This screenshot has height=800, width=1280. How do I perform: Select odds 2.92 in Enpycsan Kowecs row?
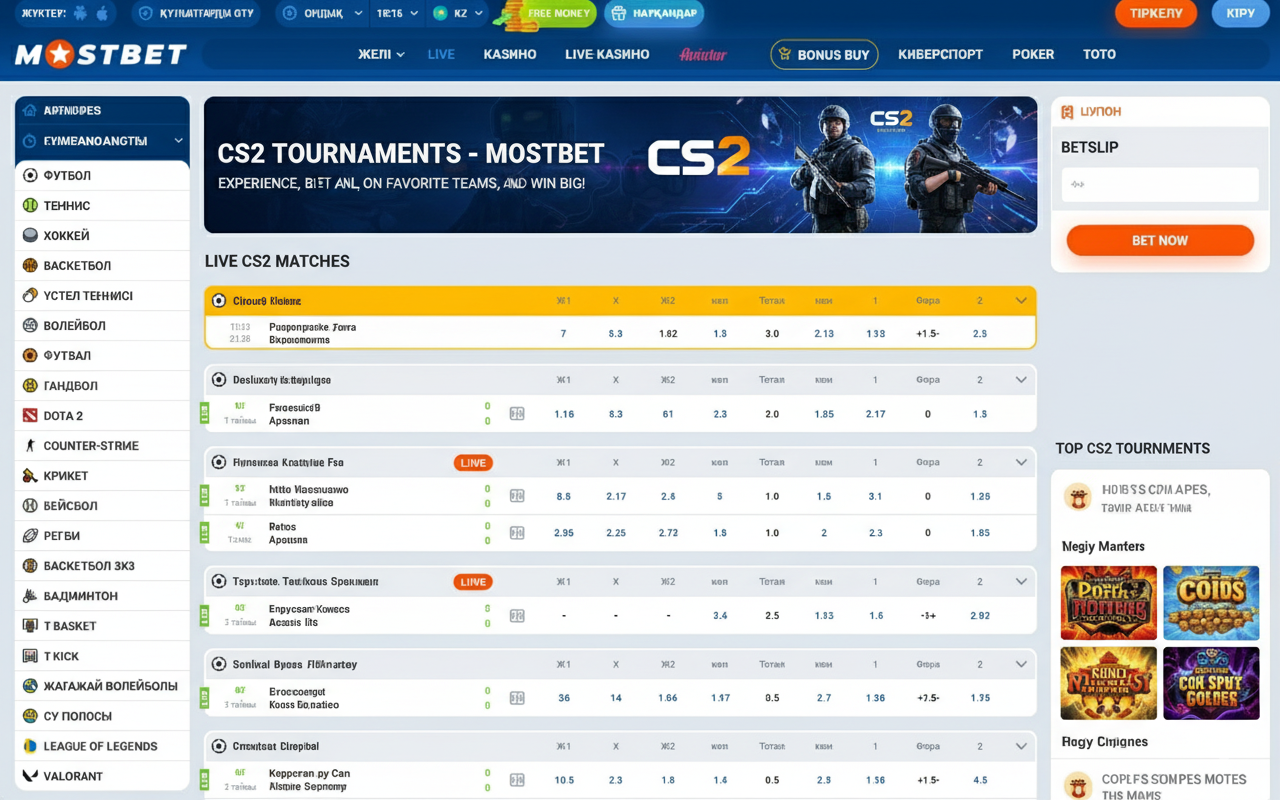[980, 616]
